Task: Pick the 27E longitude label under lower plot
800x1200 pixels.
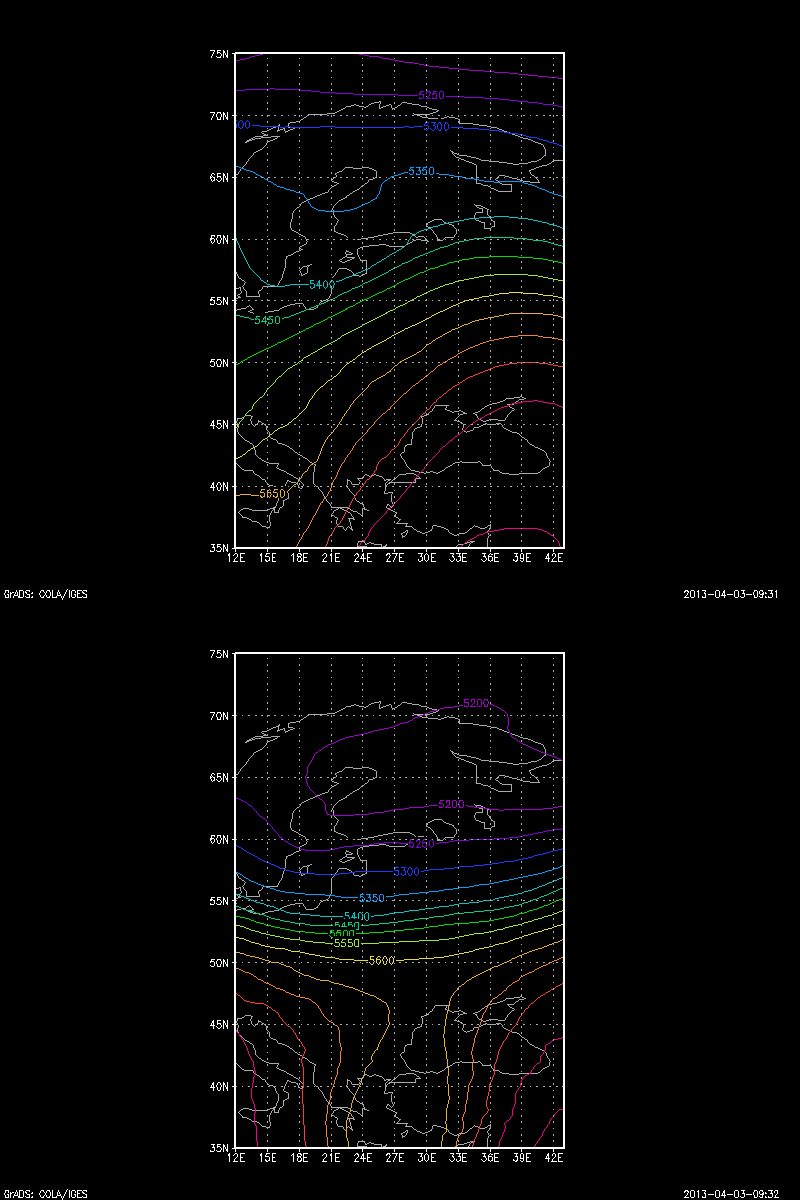Action: (395, 1158)
